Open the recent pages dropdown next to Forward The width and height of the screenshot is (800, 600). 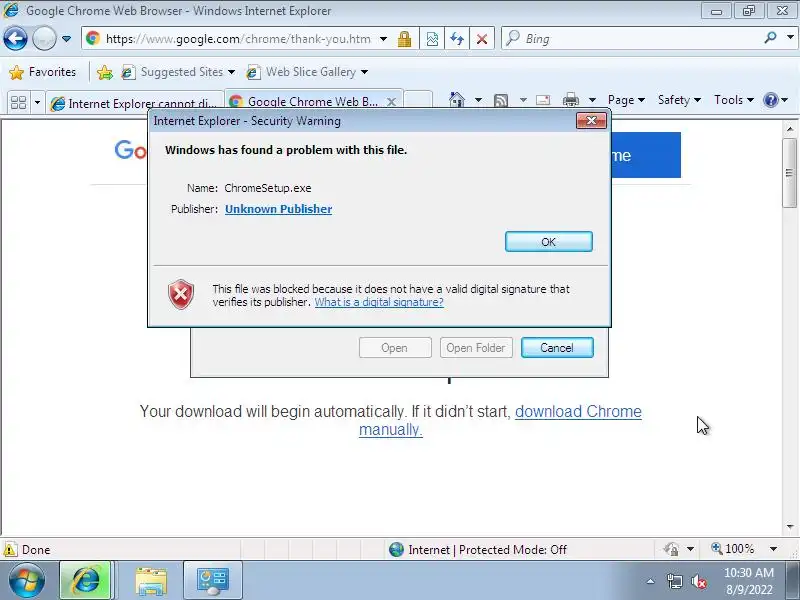[x=66, y=39]
